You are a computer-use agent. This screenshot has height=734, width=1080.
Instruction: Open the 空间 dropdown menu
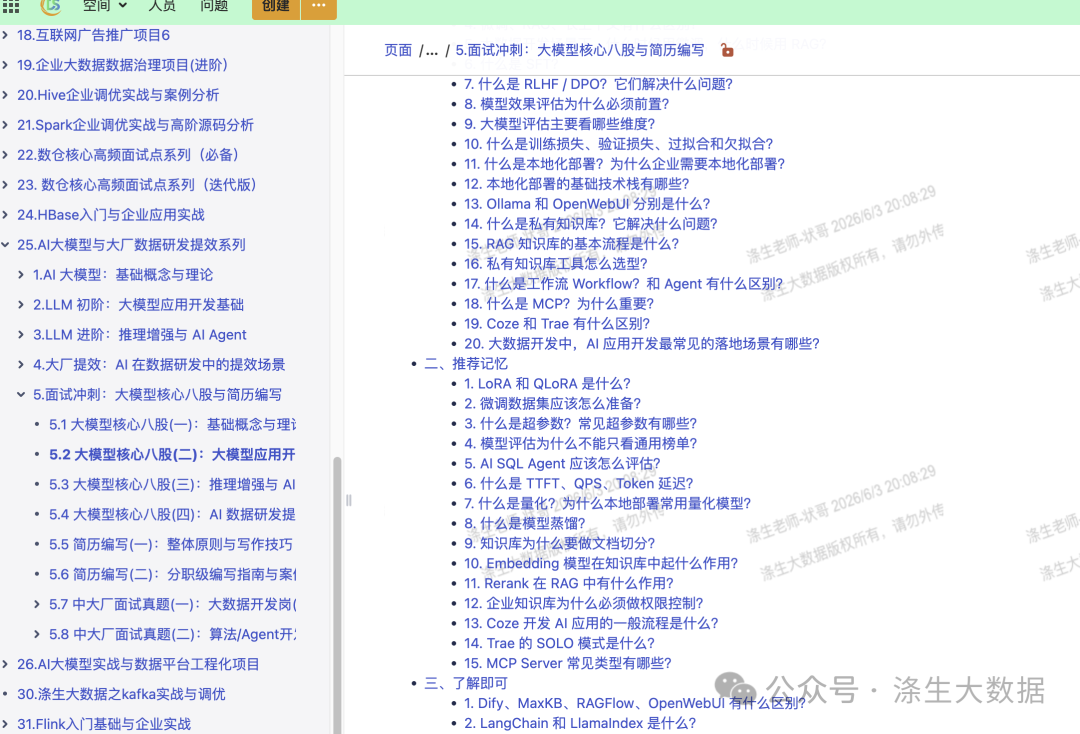point(105,6)
